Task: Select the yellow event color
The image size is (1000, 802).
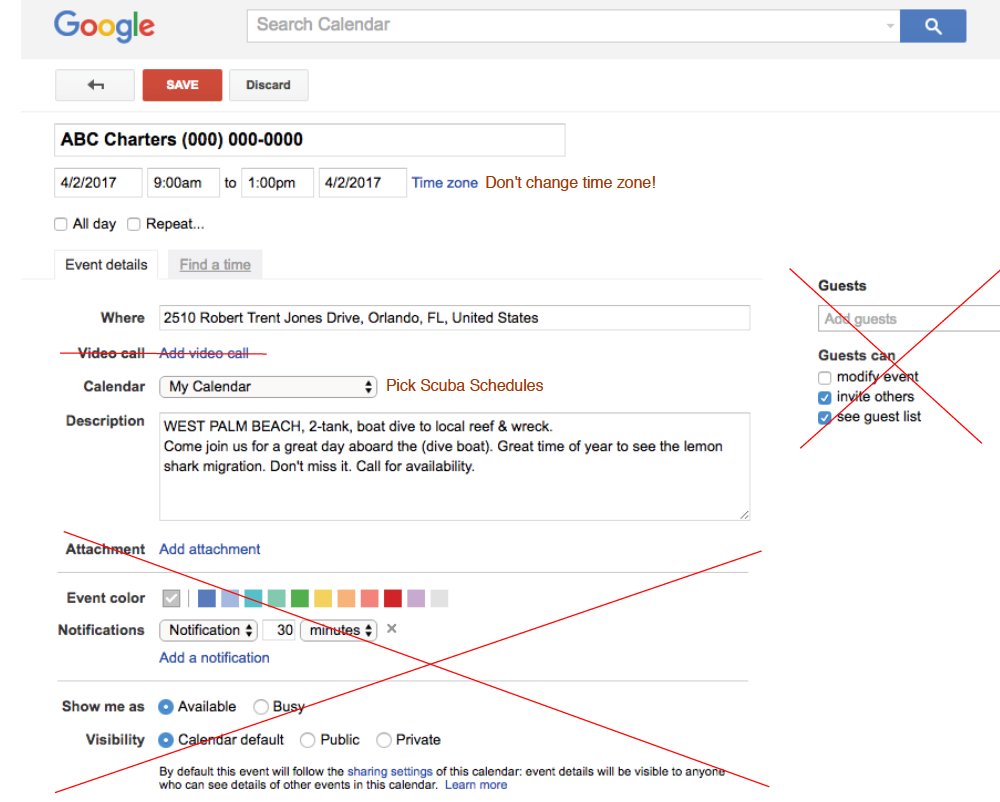Action: 323,599
